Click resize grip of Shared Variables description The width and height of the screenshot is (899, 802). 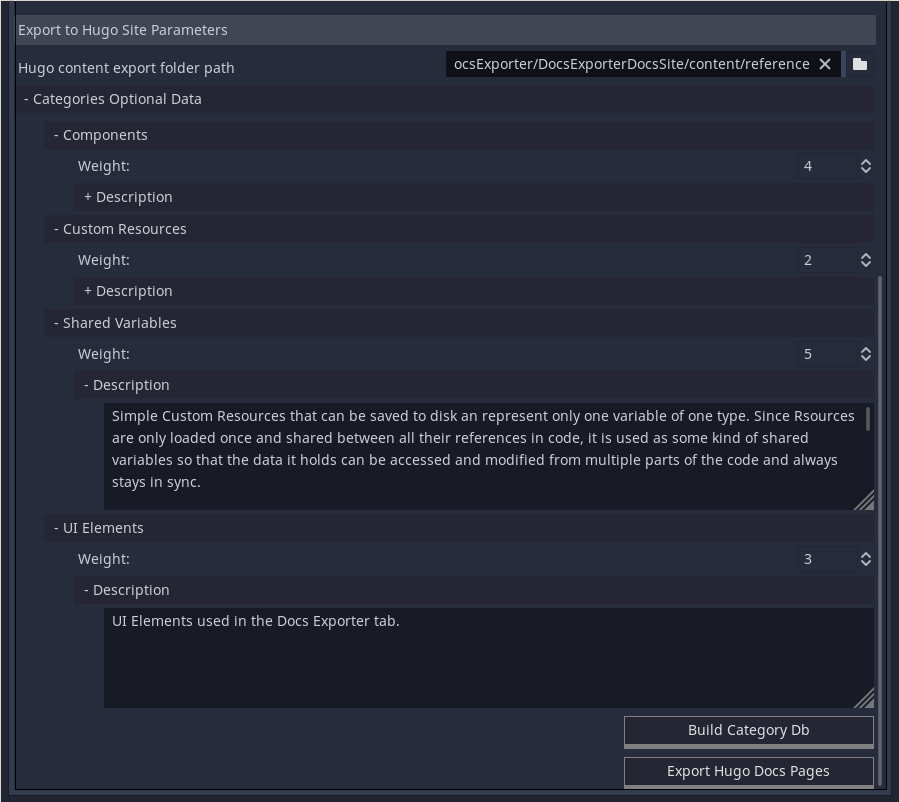(864, 500)
